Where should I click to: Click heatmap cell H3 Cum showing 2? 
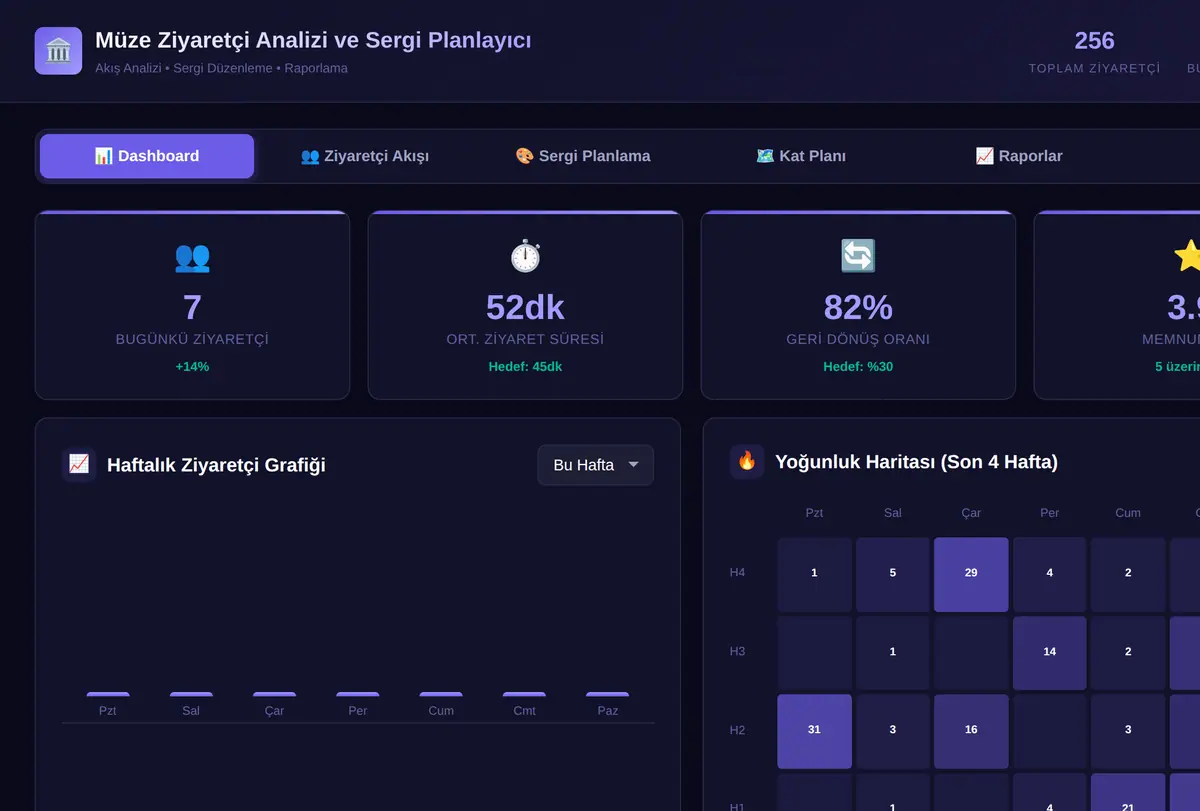pos(1128,652)
